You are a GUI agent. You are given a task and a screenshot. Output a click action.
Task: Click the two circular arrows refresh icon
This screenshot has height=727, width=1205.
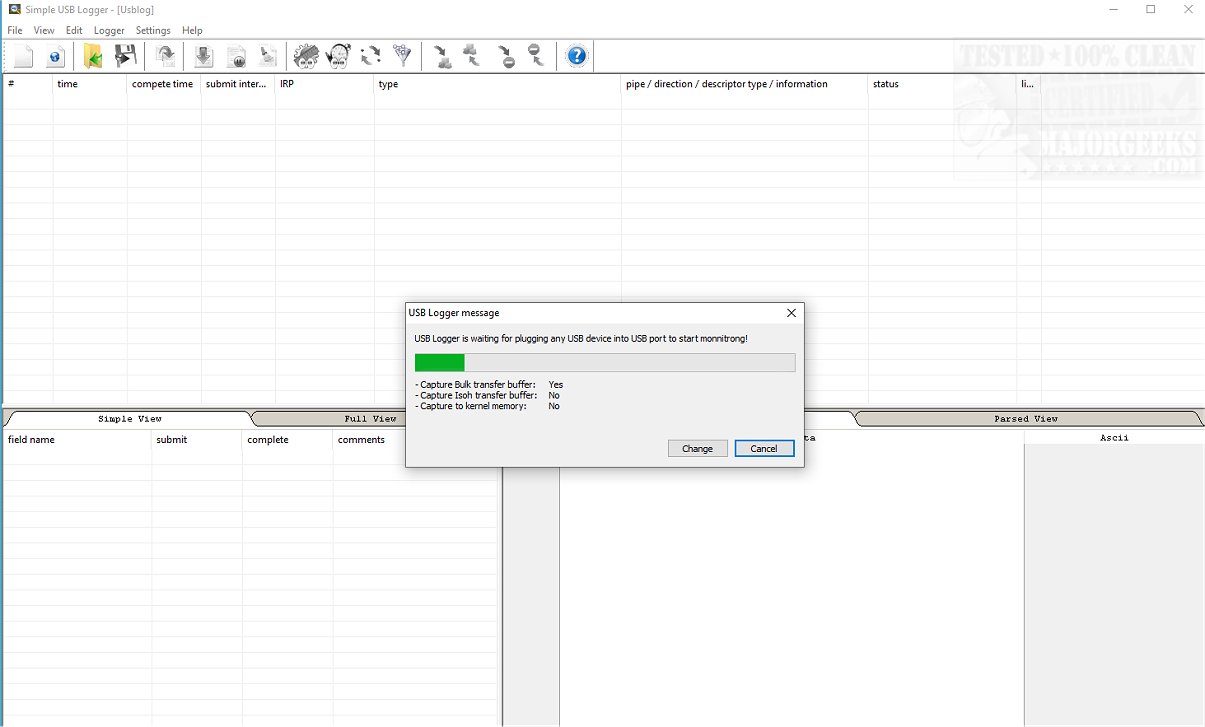pos(371,56)
